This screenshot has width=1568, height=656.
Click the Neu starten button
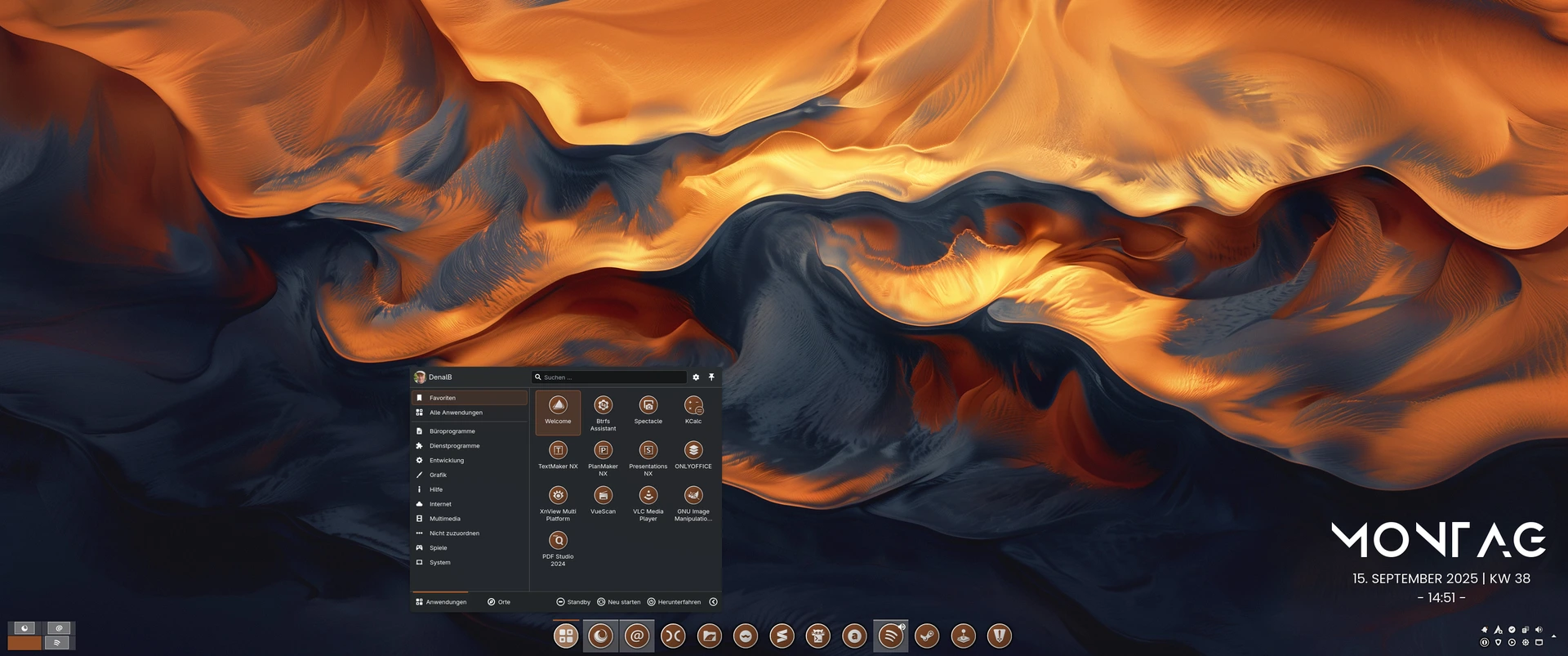click(619, 602)
